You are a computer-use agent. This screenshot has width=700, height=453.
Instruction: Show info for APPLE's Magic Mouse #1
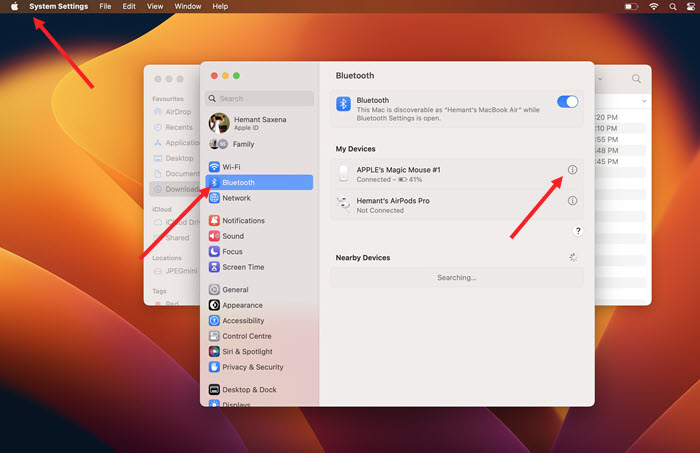tap(572, 170)
